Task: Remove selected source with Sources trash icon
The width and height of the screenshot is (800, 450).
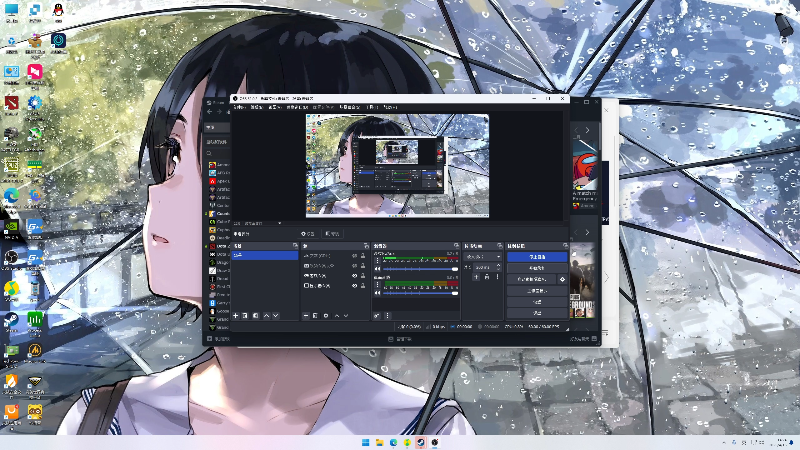Action: 315,316
